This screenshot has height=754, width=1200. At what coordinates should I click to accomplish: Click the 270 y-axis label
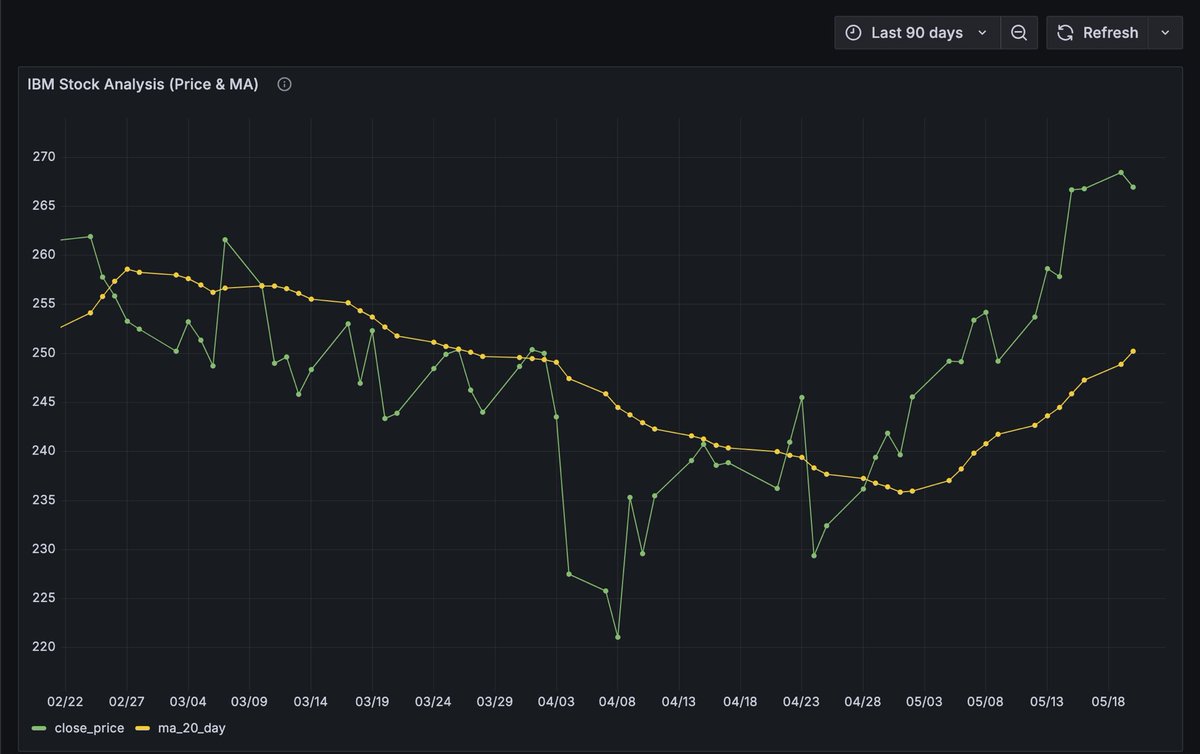[x=44, y=157]
